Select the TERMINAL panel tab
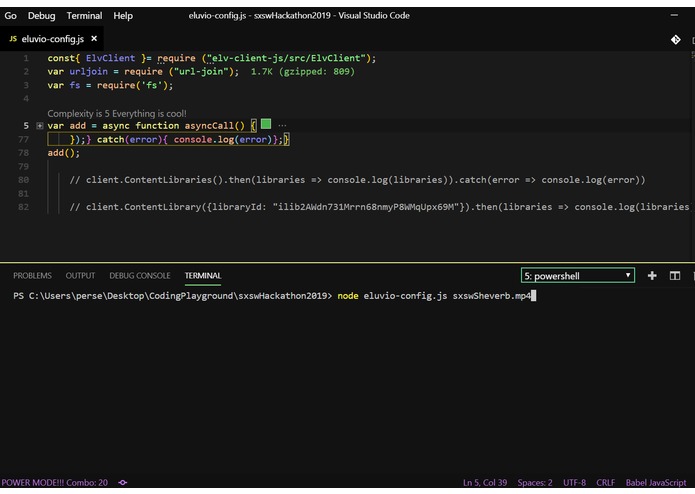This screenshot has width=695, height=494. pos(203,276)
